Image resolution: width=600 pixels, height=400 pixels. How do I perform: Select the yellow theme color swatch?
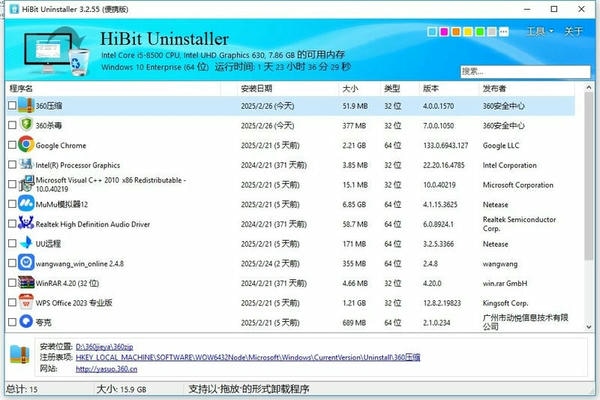[468, 31]
